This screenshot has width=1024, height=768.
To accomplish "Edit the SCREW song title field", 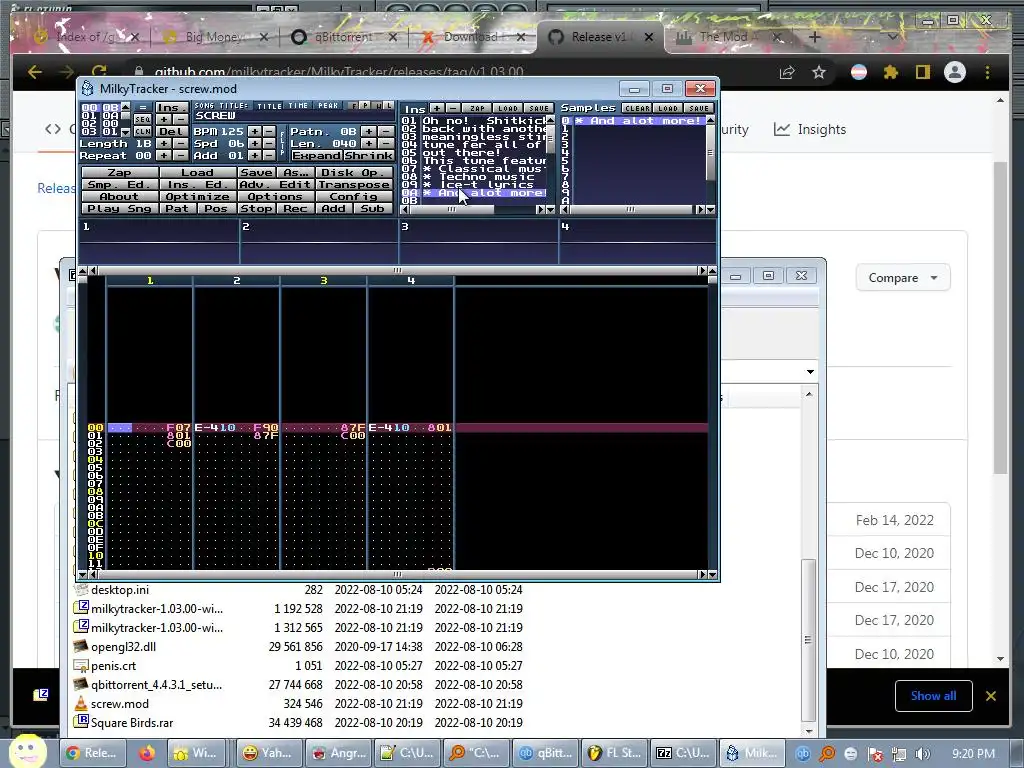I will click(293, 116).
